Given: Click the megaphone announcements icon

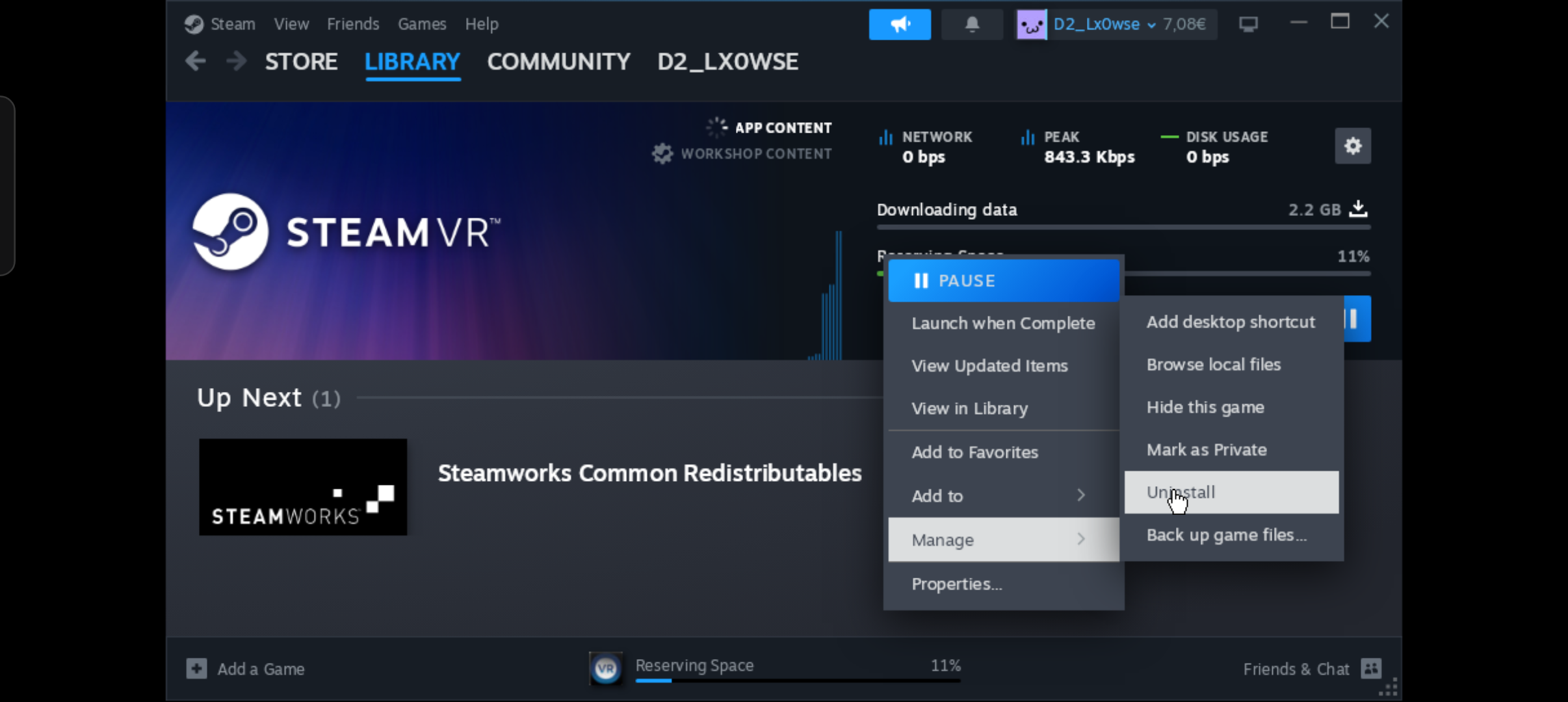Looking at the screenshot, I should point(900,25).
